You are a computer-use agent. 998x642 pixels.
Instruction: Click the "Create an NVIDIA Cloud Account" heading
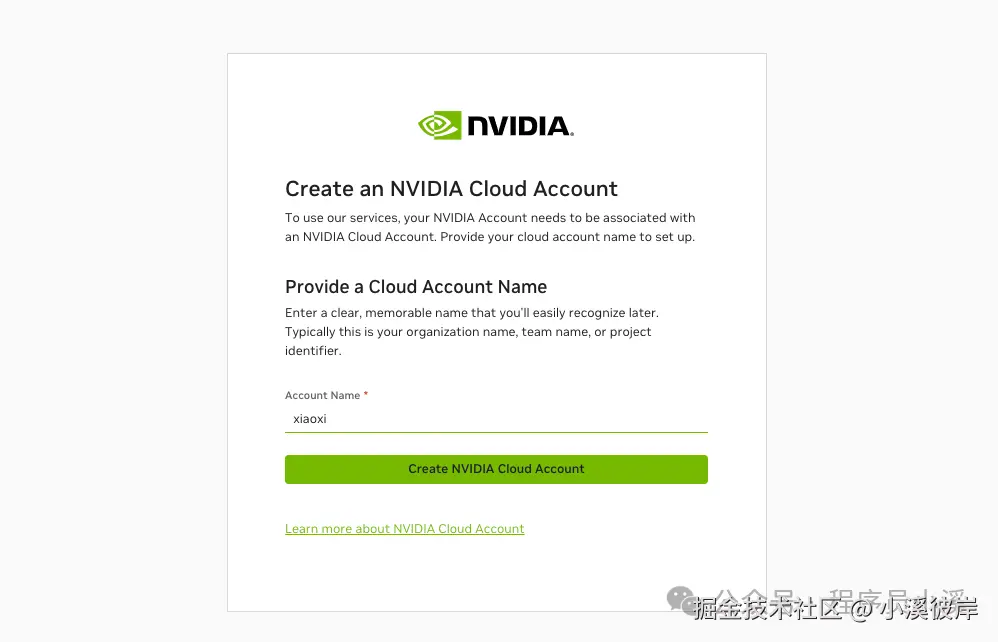click(451, 189)
